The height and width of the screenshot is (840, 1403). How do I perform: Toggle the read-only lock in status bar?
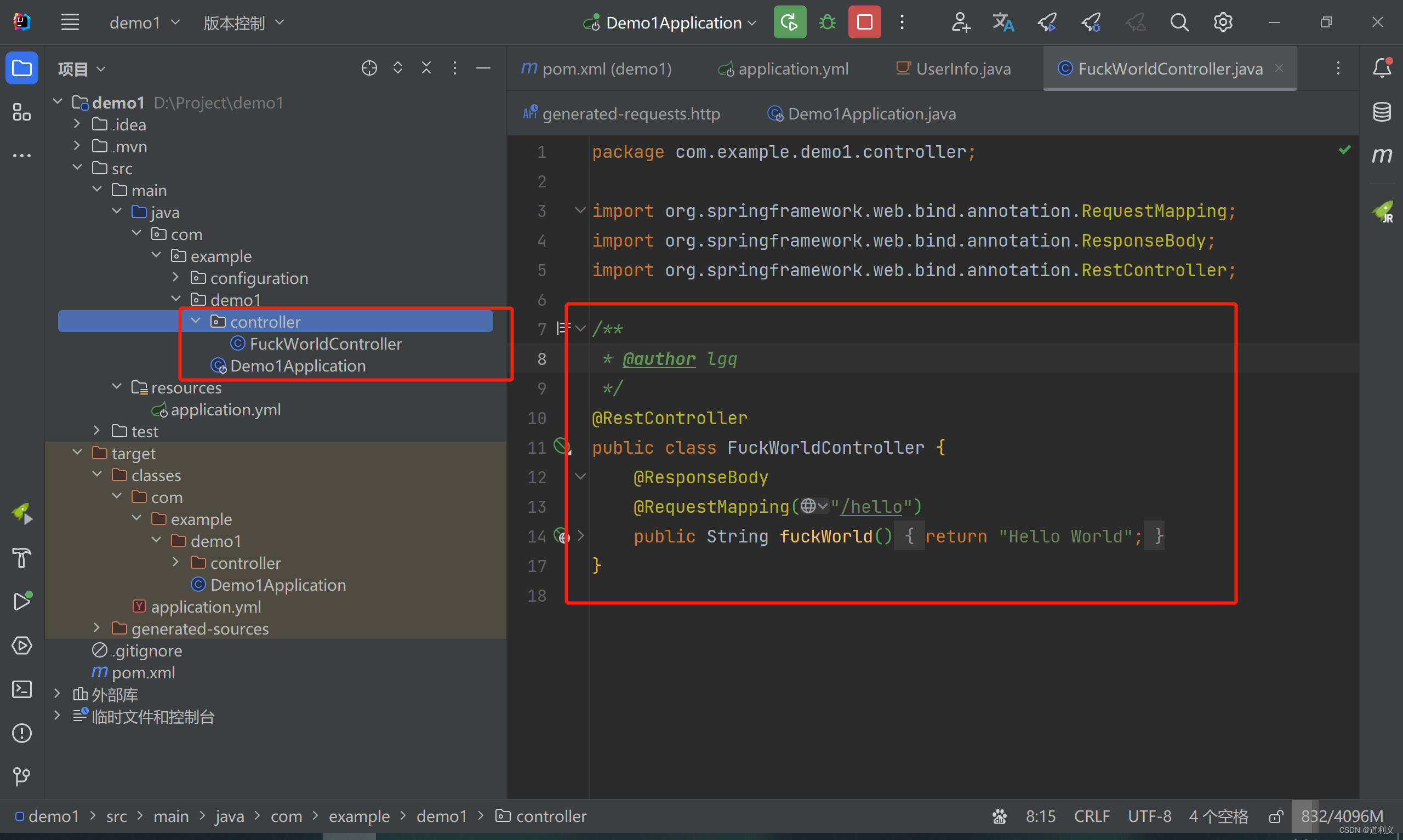(x=1276, y=816)
